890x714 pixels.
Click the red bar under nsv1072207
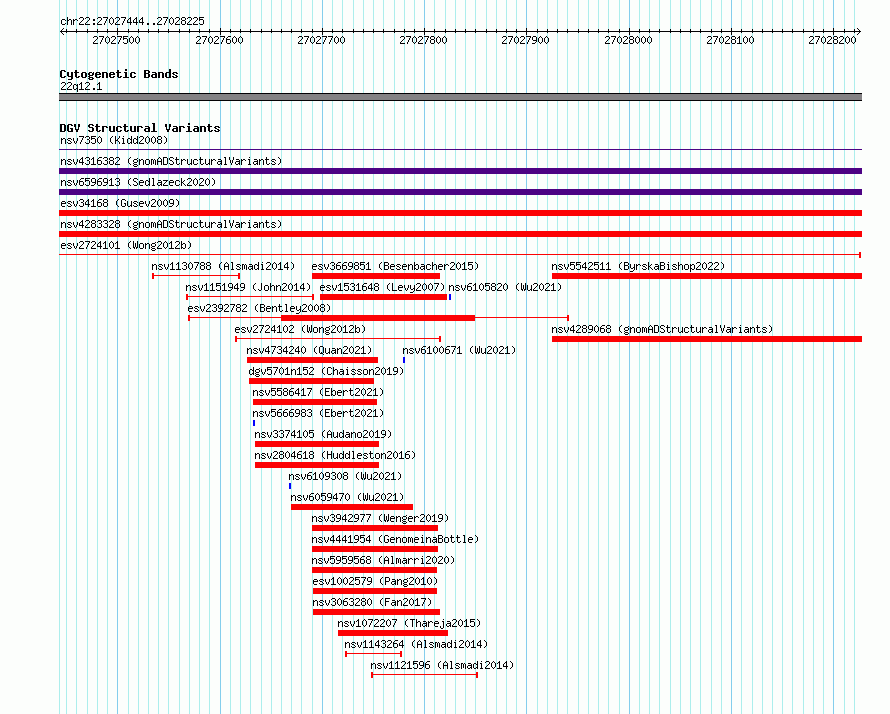tap(393, 633)
